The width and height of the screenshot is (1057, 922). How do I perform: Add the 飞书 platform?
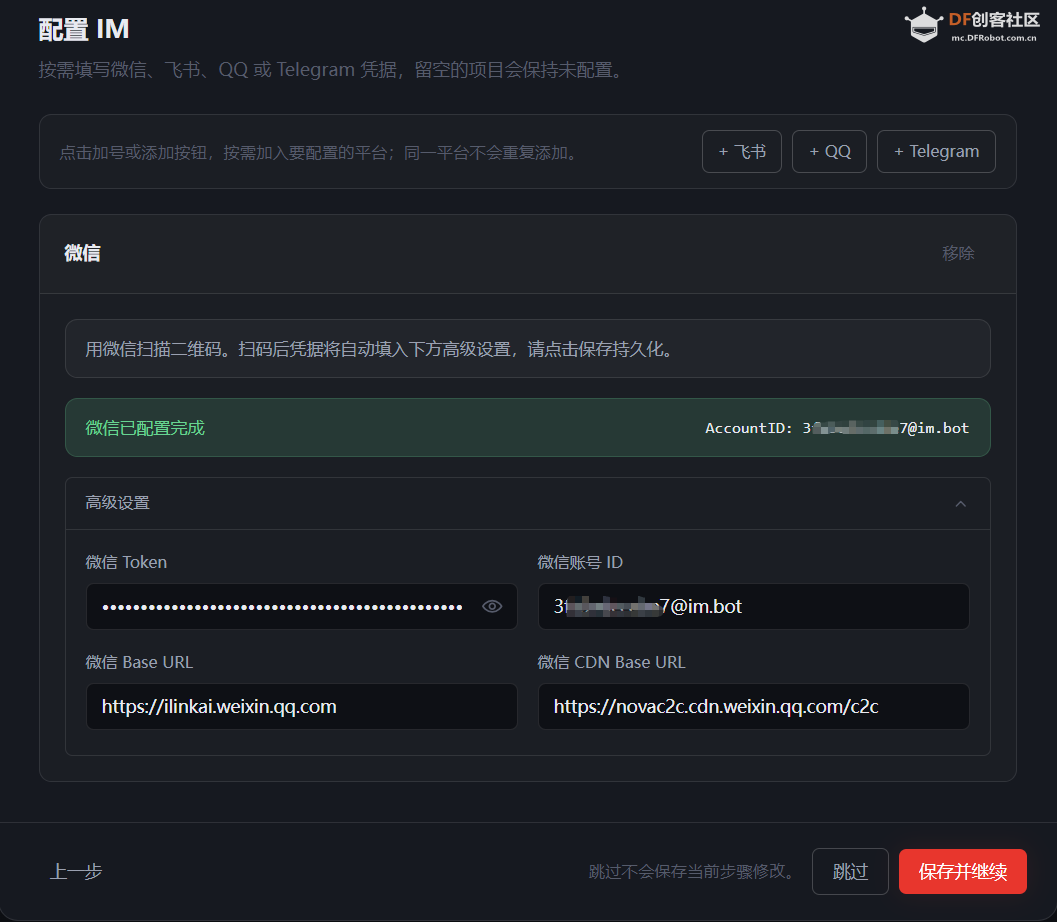pos(742,152)
